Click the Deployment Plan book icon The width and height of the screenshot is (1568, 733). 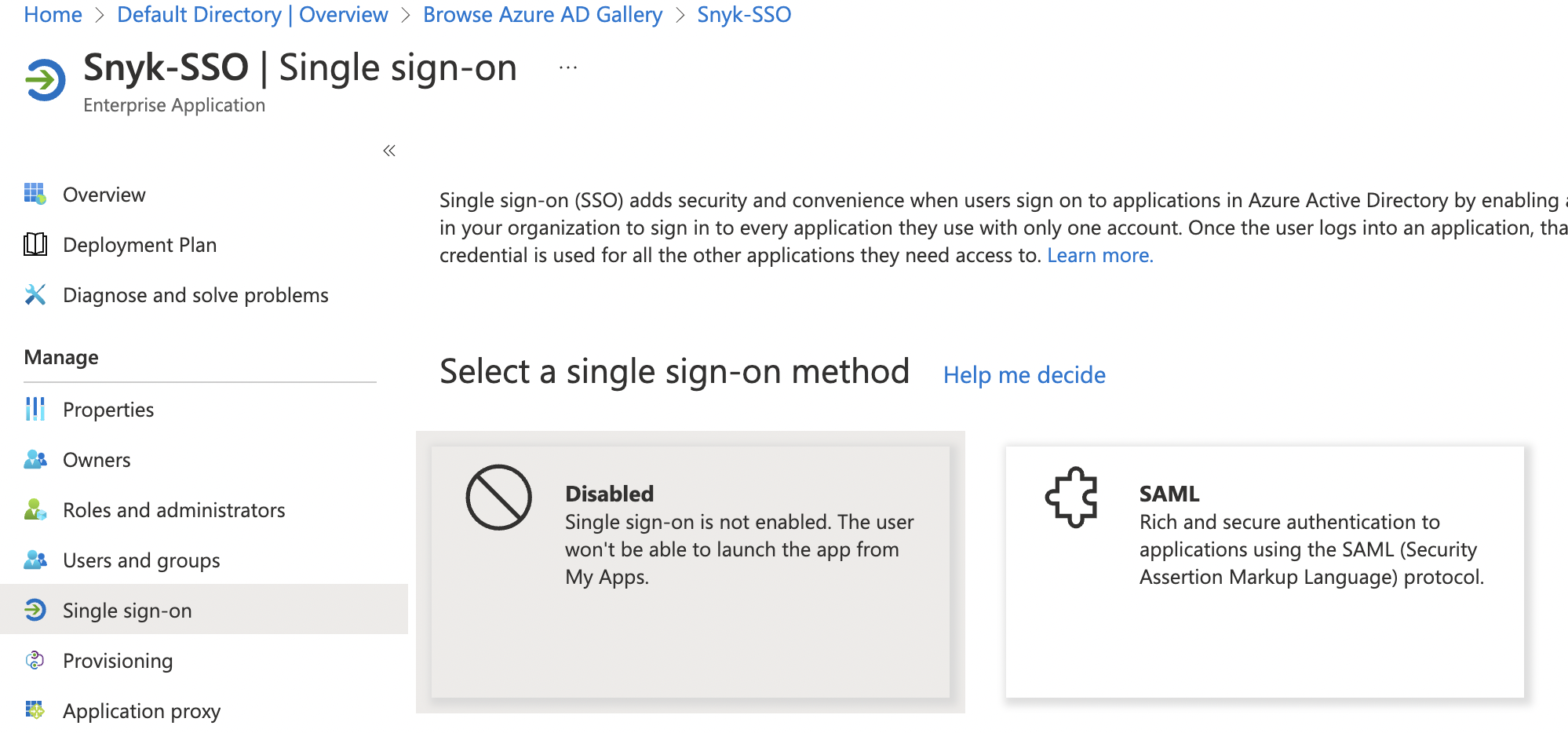point(35,244)
